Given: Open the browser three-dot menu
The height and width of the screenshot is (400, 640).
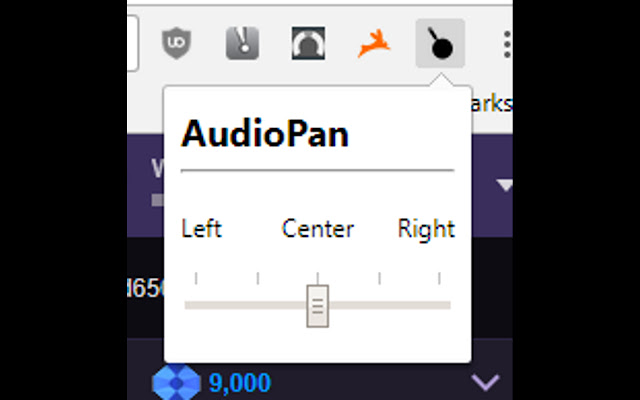Looking at the screenshot, I should (x=507, y=44).
